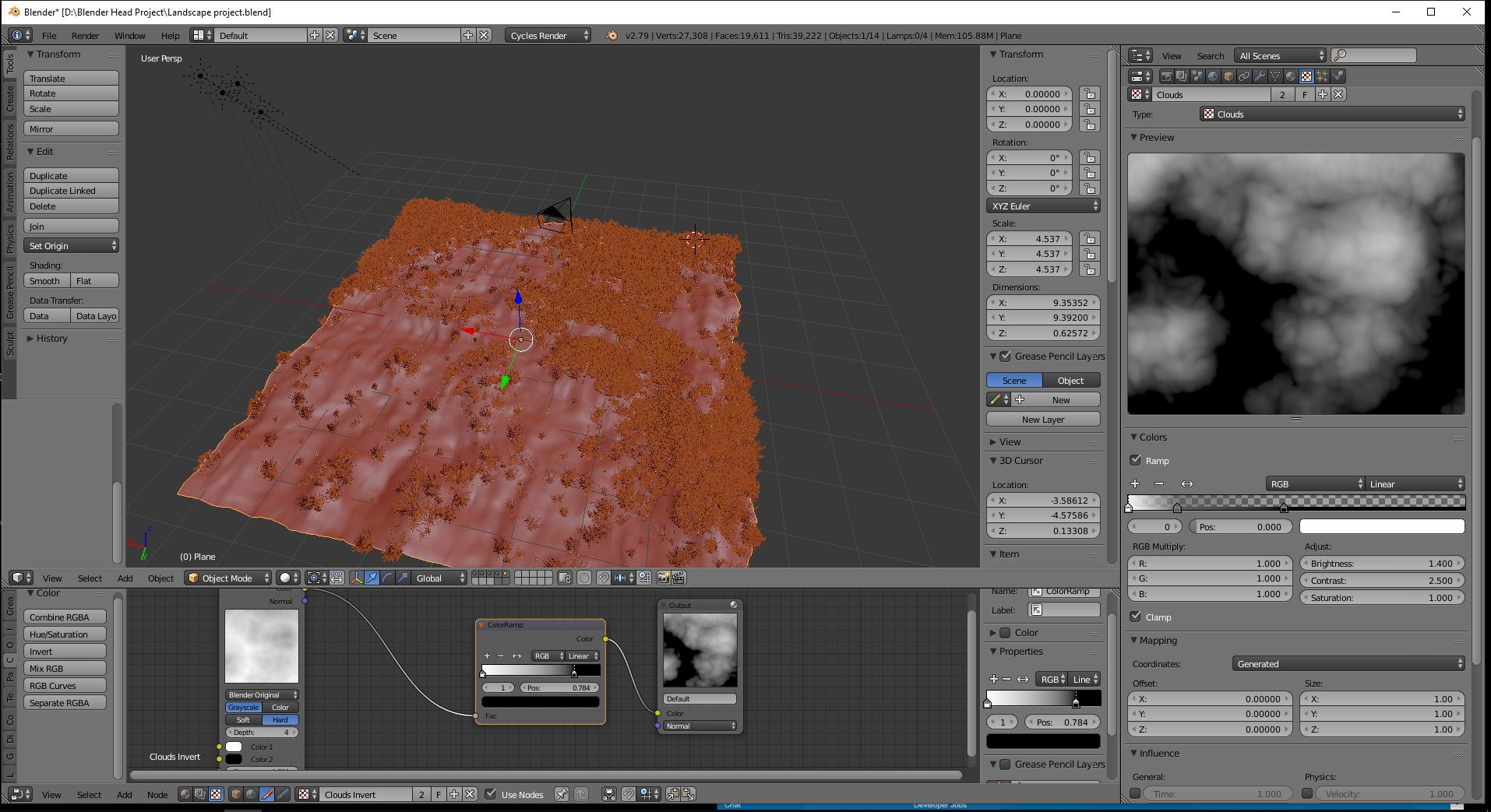
Task: Open the Render Layers properties tab
Action: (x=1182, y=76)
